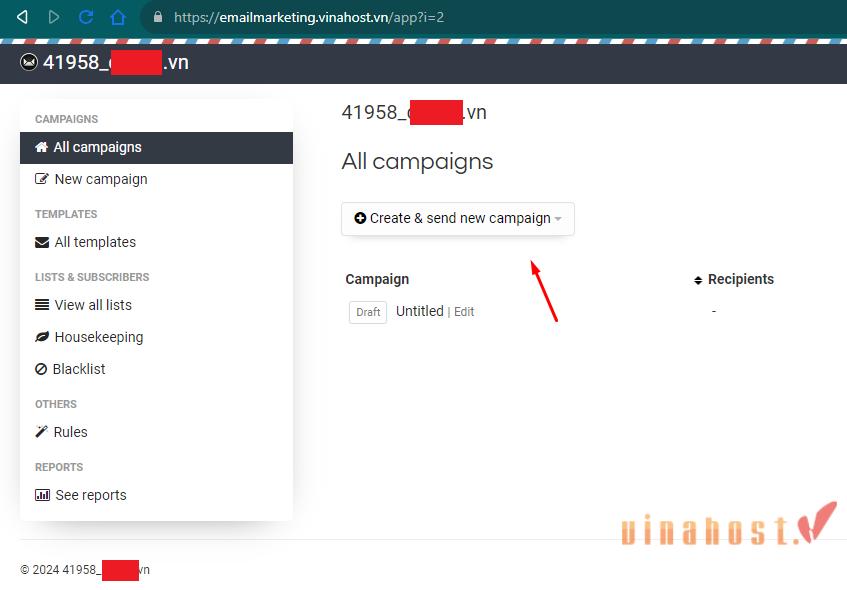Open the browser home page icon
The image size is (847, 590).
(118, 17)
